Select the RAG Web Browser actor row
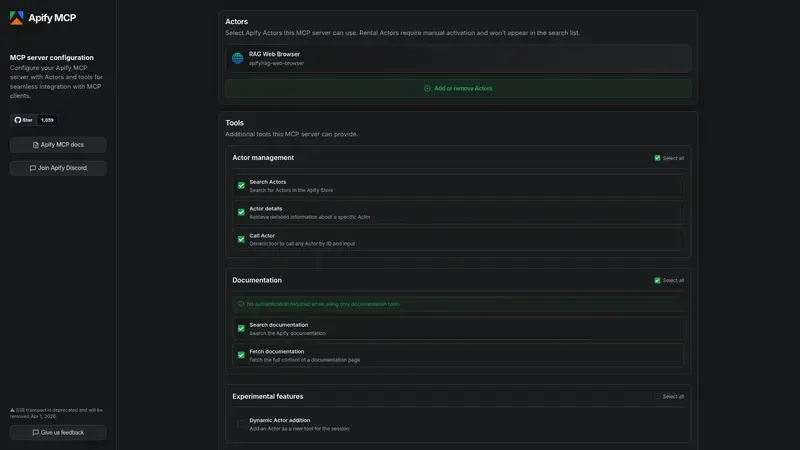 [458, 58]
